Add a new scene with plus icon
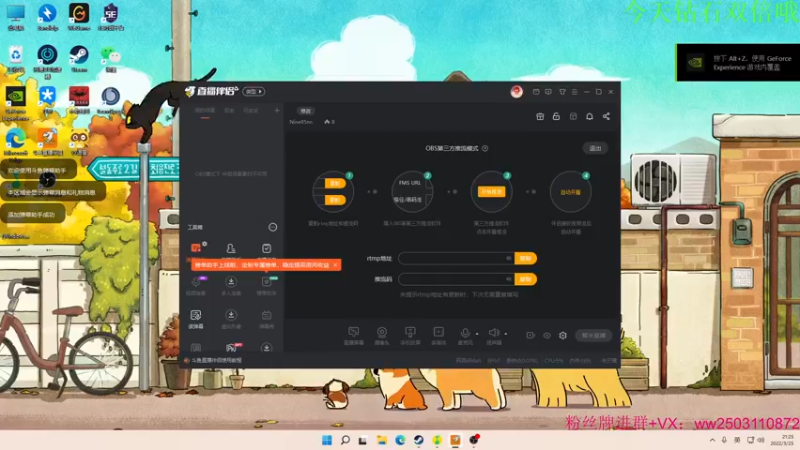Screen dimensions: 800x450 [277, 110]
